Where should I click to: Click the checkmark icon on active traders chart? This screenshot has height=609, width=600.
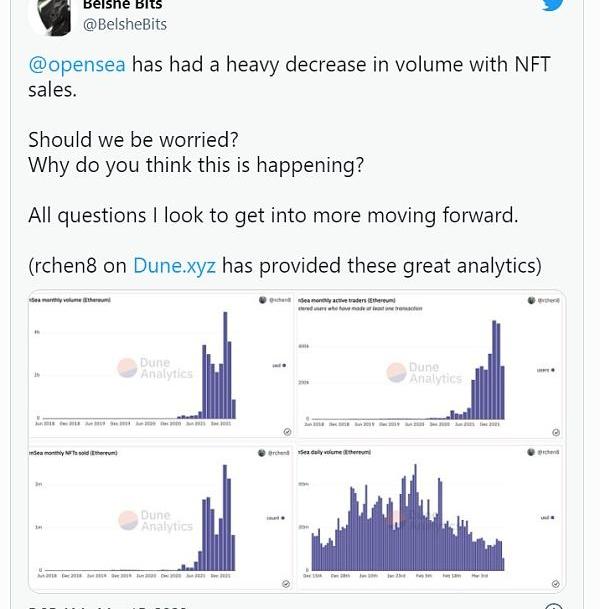tap(555, 432)
